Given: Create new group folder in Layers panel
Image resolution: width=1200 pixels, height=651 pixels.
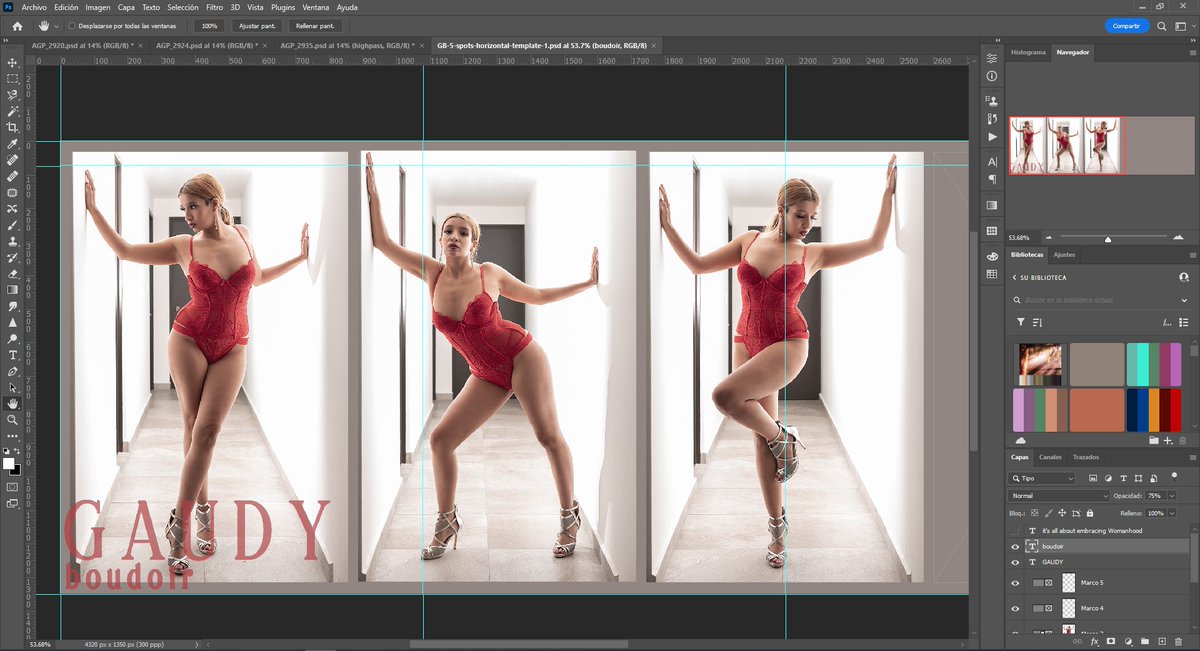Looking at the screenshot, I should tap(1145, 641).
